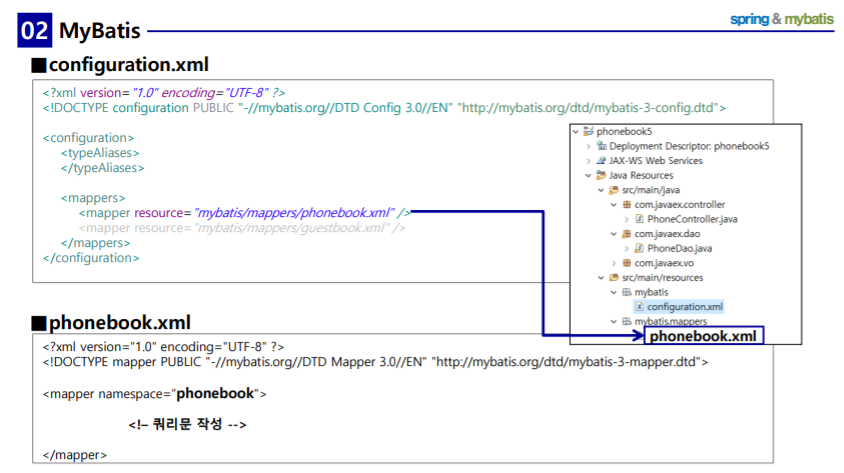The image size is (844, 473).
Task: Click the '</typeAliases>' closing tag
Action: 102,168
